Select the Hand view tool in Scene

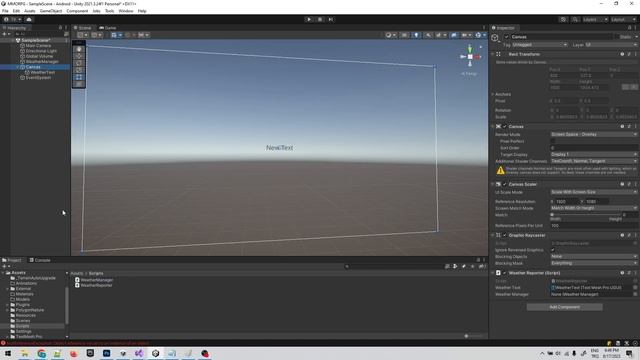[x=79, y=49]
